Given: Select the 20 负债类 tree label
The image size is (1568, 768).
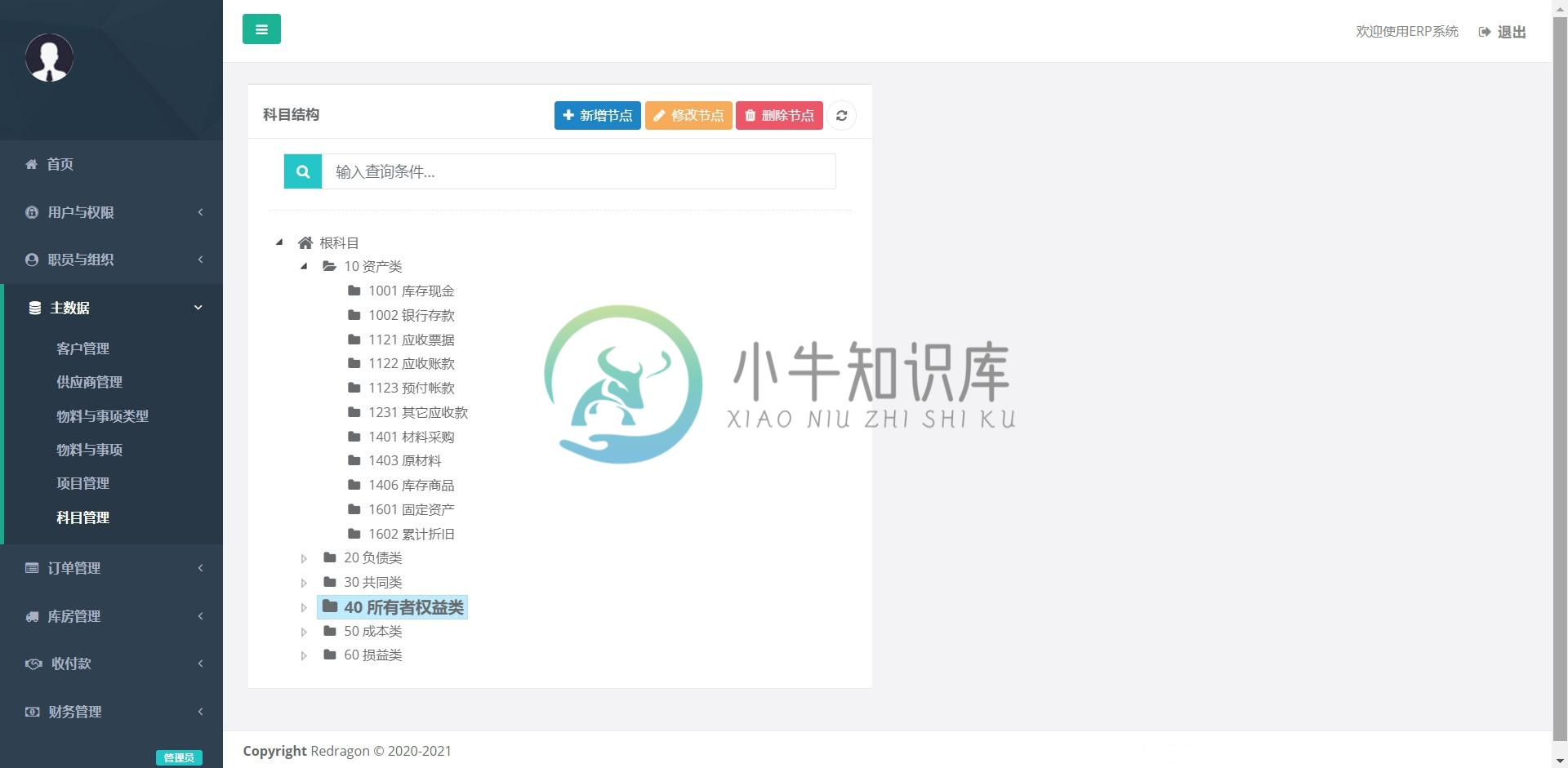Looking at the screenshot, I should pos(372,557).
